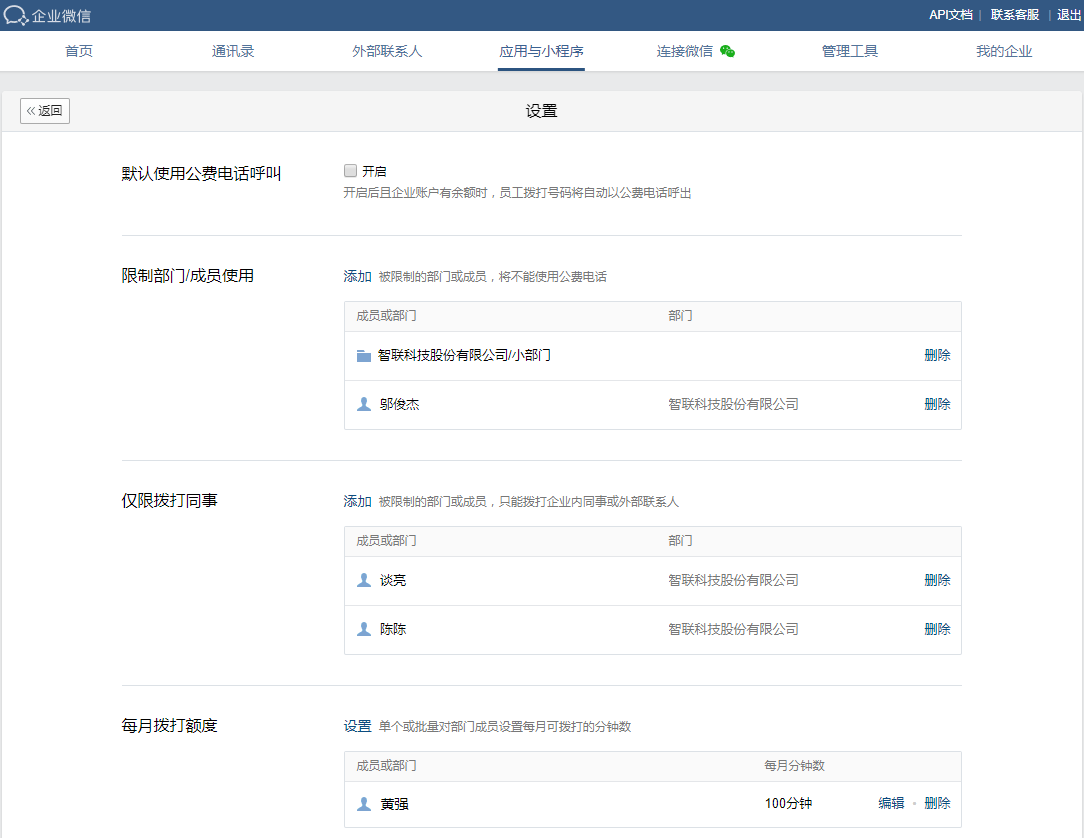This screenshot has height=838, width=1084.
Task: Remove 谈亮 from 仅限拨打同事 list
Action: coord(937,580)
